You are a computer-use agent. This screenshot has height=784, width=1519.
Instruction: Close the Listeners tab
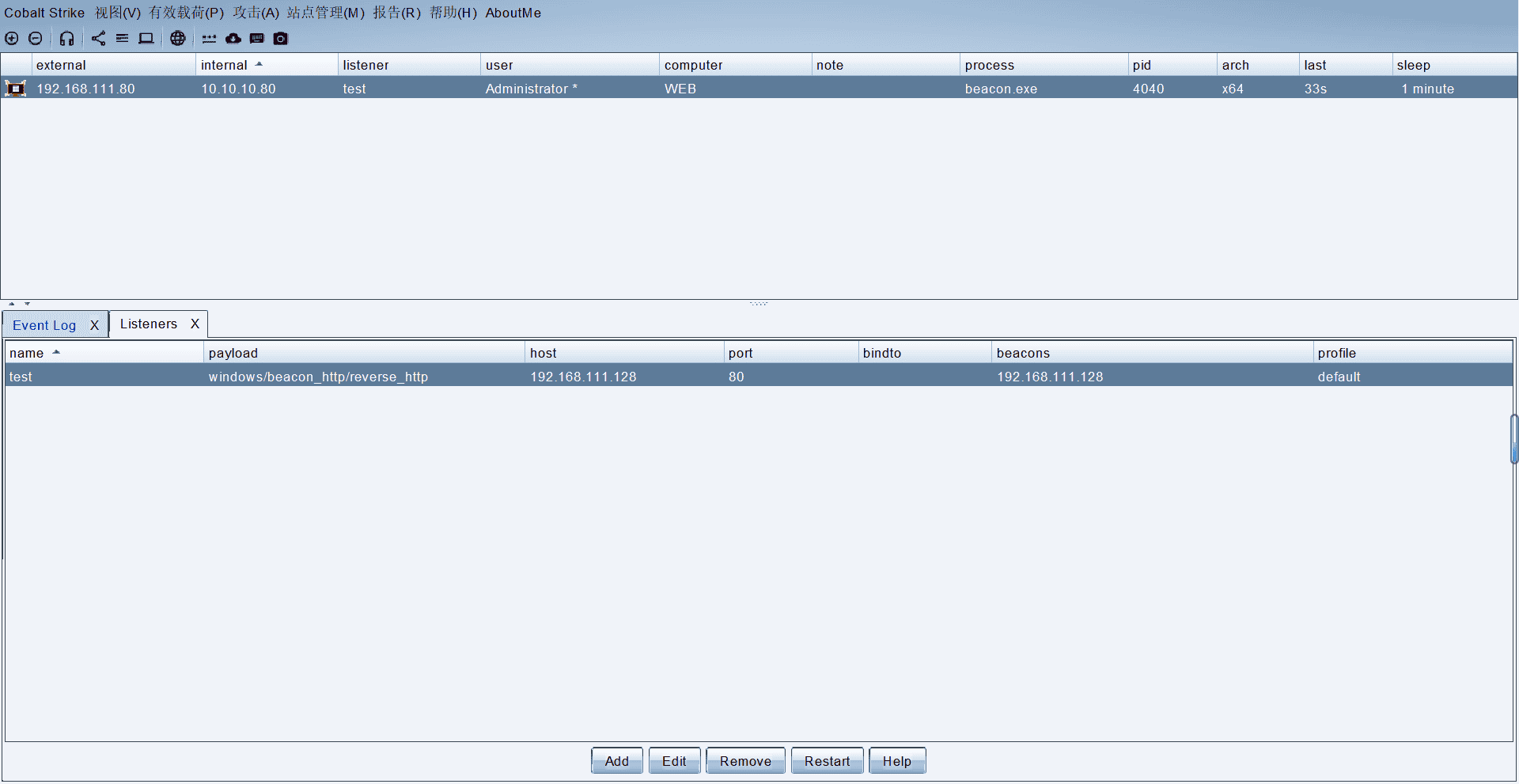pos(195,324)
